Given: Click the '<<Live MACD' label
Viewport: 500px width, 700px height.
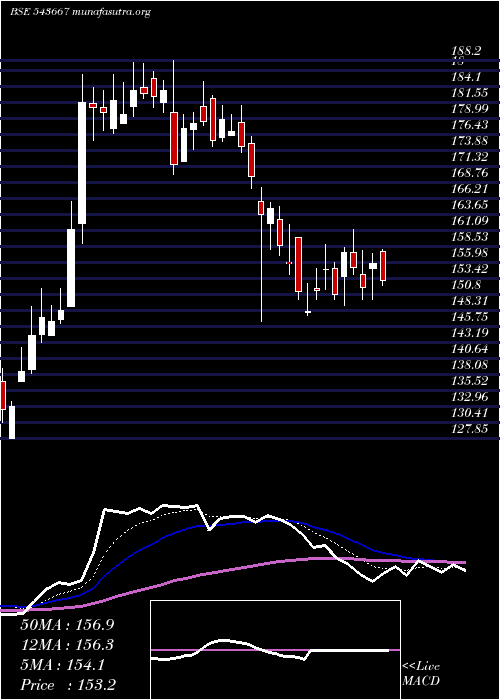Looking at the screenshot, I should [421, 674].
